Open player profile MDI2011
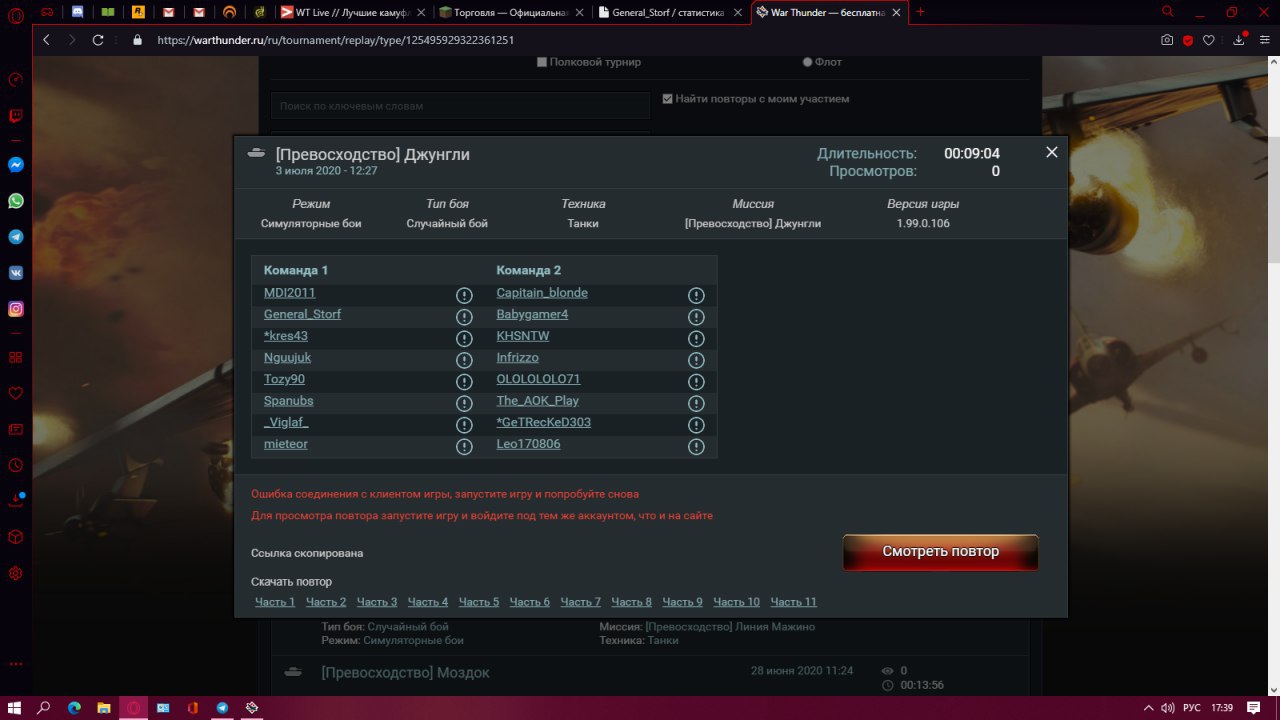Screen dimensions: 1280x720 coord(289,293)
